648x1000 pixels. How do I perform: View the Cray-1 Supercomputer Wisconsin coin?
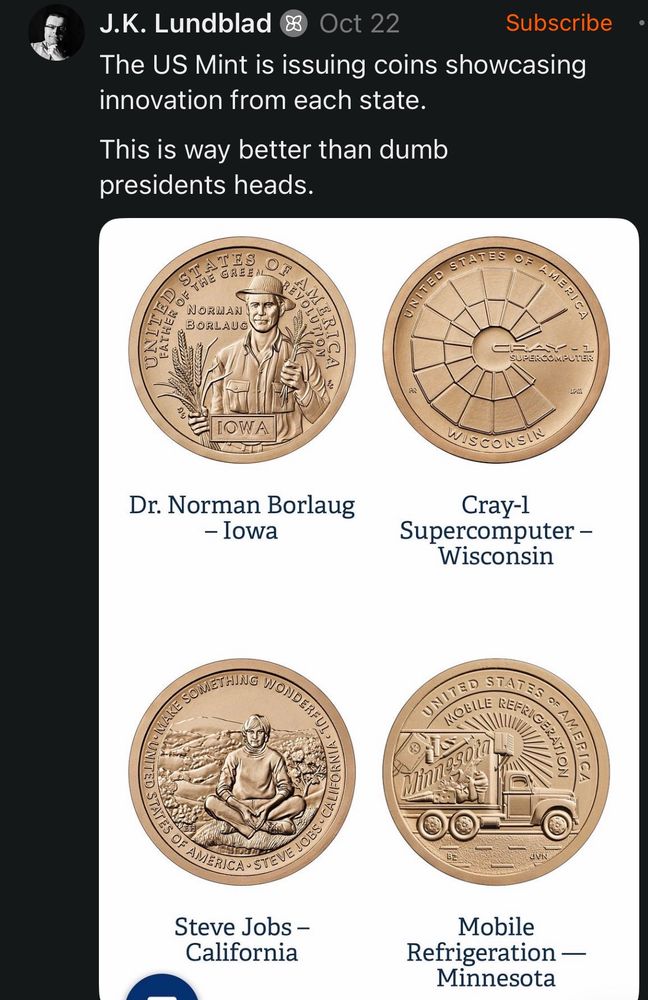pos(496,349)
